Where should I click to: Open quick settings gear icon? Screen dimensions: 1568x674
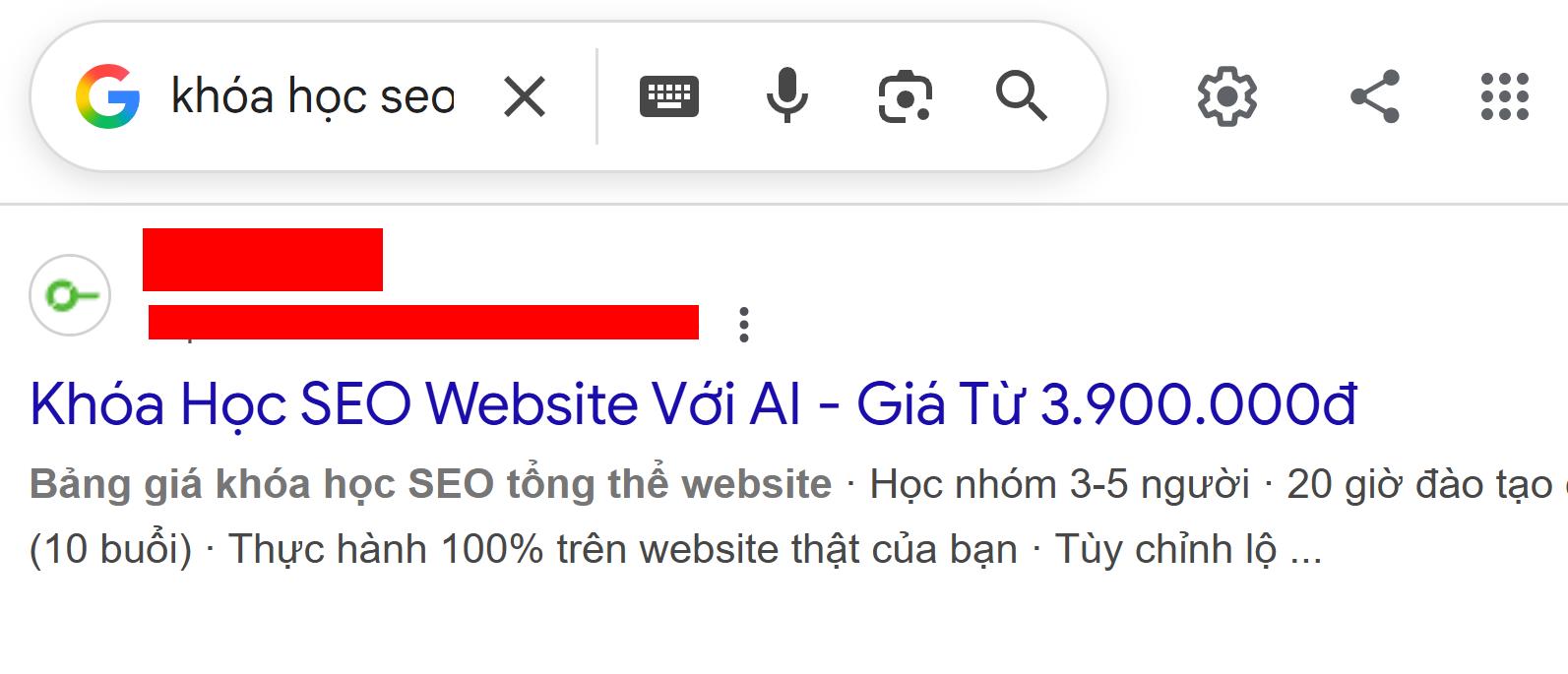[x=1226, y=96]
